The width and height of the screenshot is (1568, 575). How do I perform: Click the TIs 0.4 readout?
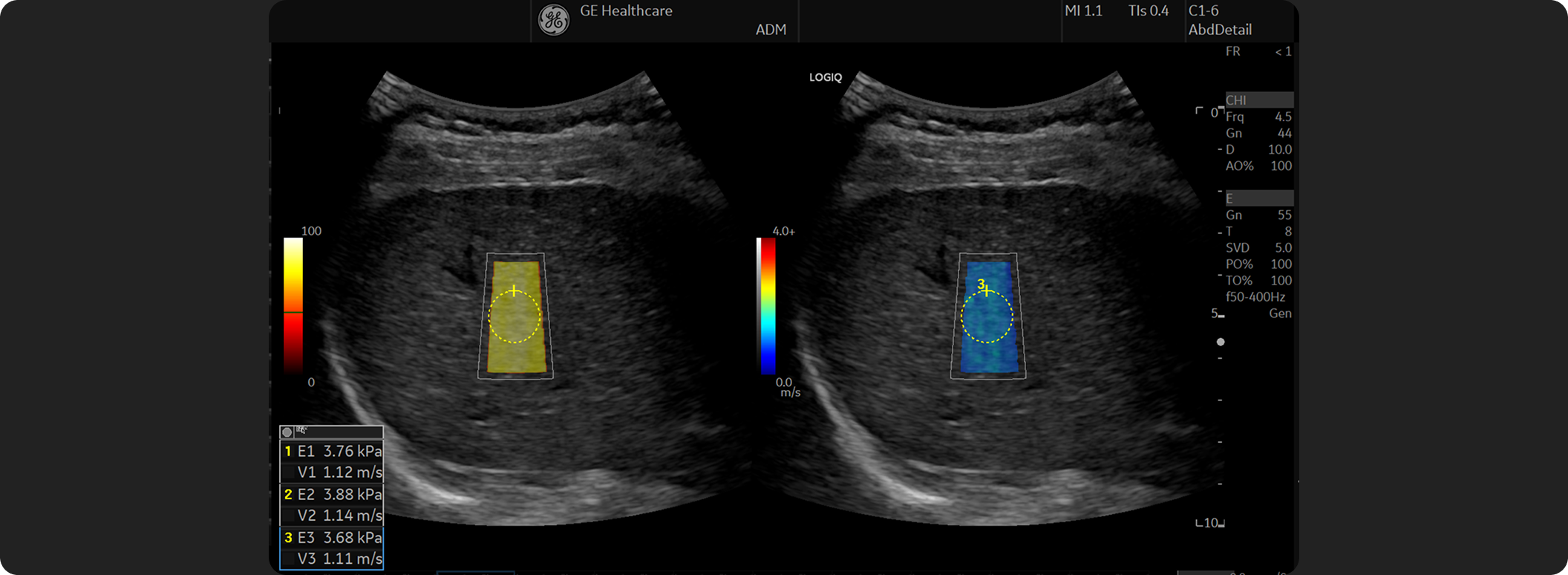coord(1149,11)
